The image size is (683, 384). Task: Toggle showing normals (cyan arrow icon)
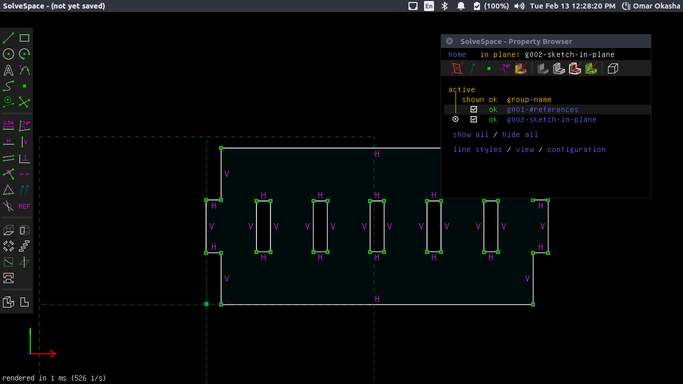point(473,68)
